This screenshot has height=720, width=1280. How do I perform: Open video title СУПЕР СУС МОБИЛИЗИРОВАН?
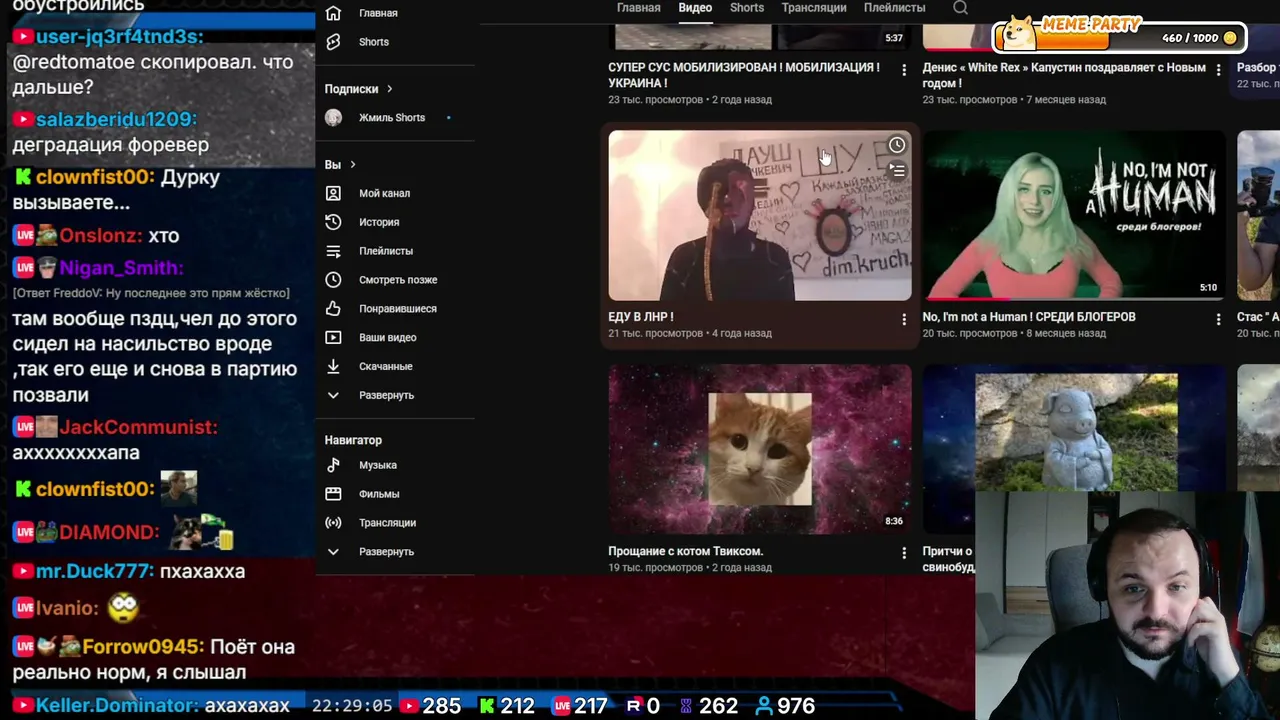point(744,75)
